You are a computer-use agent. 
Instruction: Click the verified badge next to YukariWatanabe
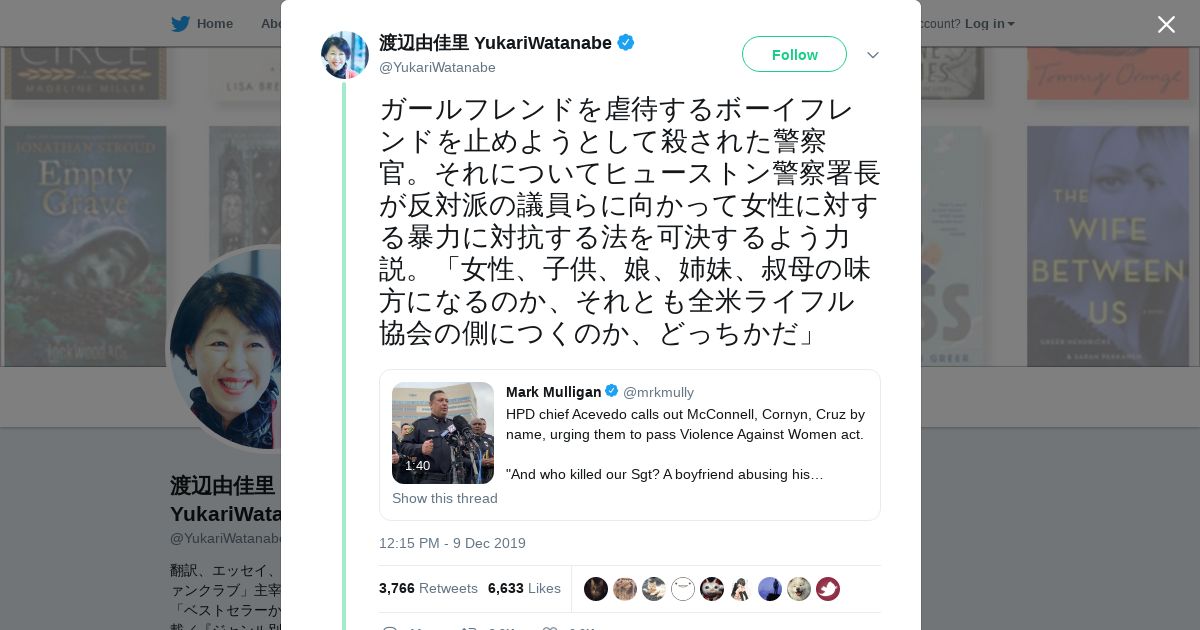coord(626,42)
